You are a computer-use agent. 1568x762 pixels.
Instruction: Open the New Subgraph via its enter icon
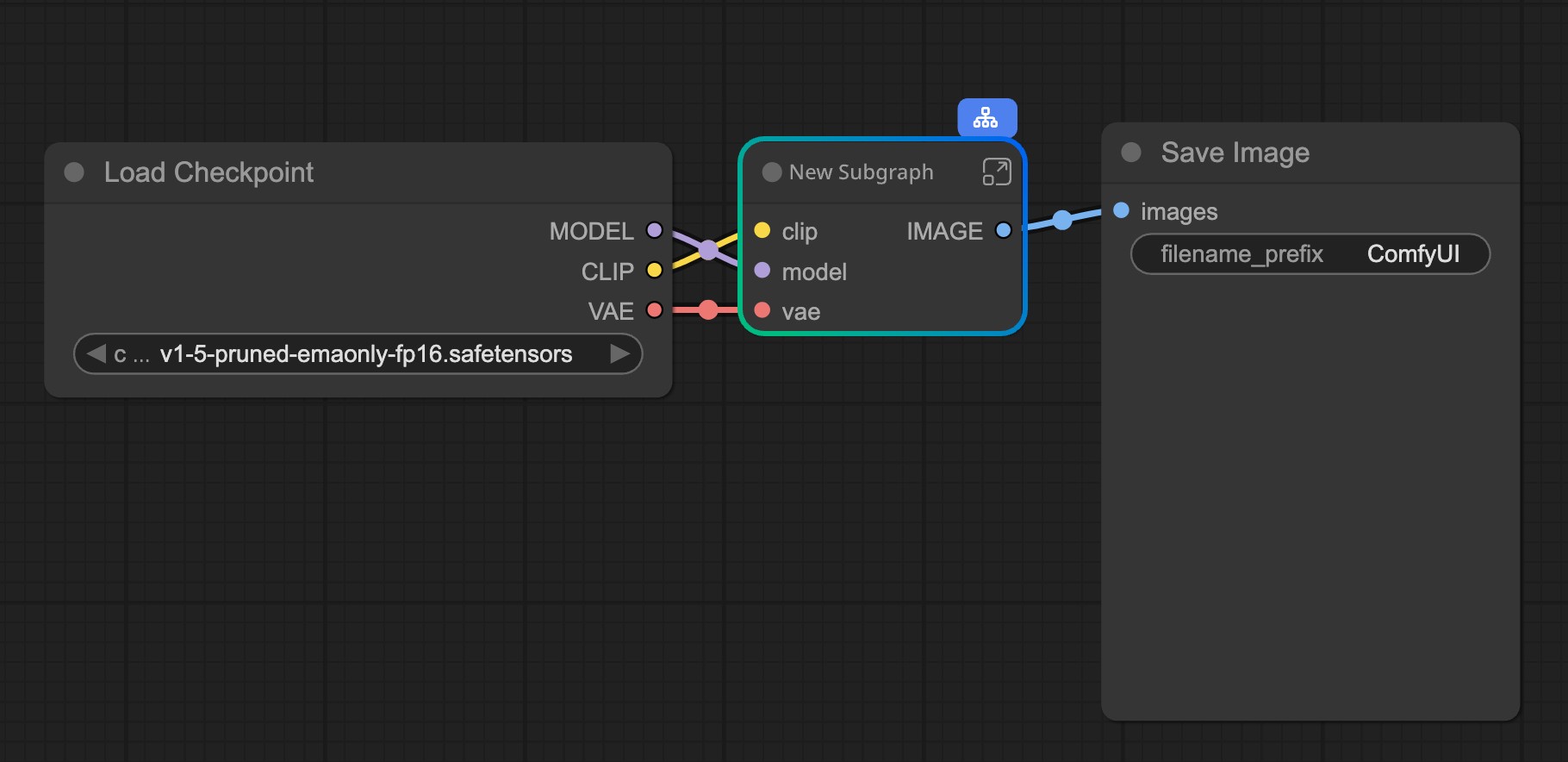(996, 172)
